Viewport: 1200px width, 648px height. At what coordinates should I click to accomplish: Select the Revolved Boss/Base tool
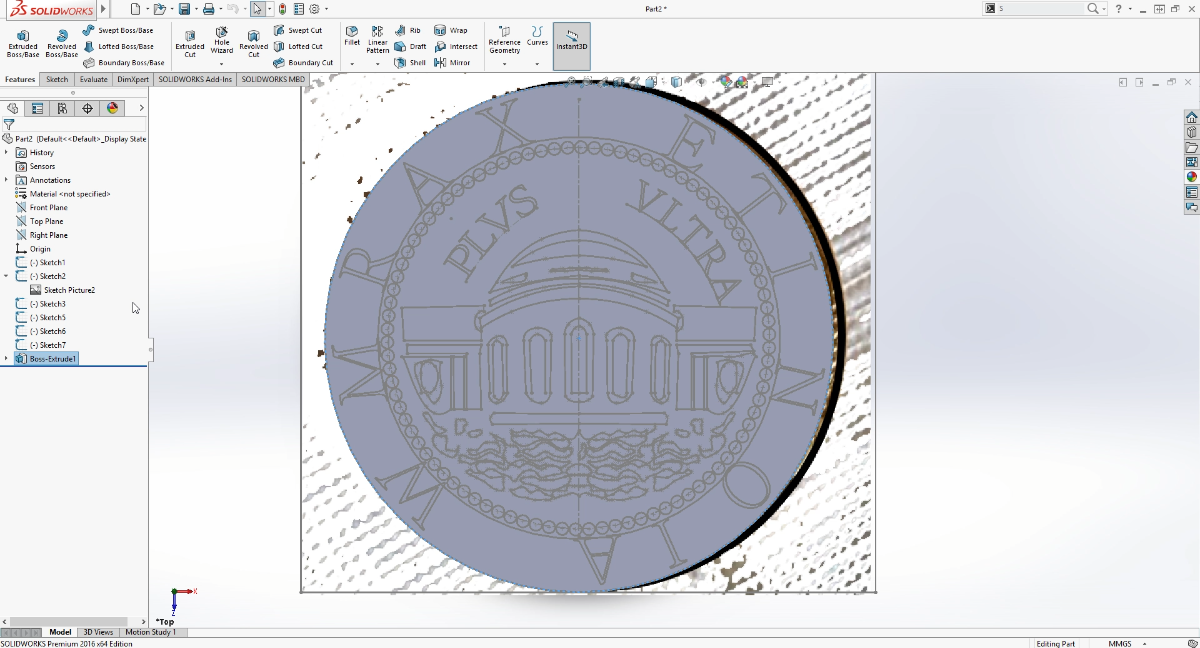[62, 45]
